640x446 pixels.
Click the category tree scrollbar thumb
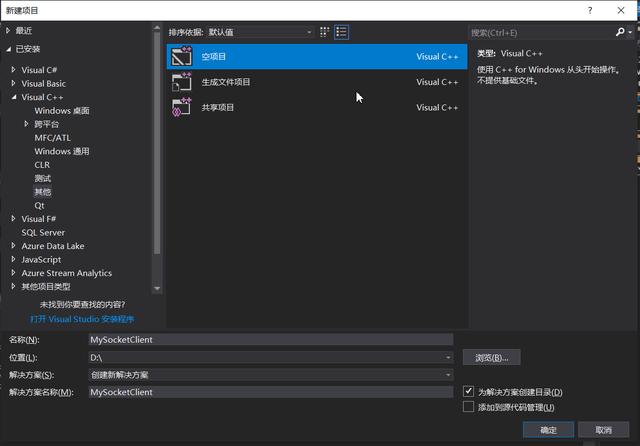(157, 143)
